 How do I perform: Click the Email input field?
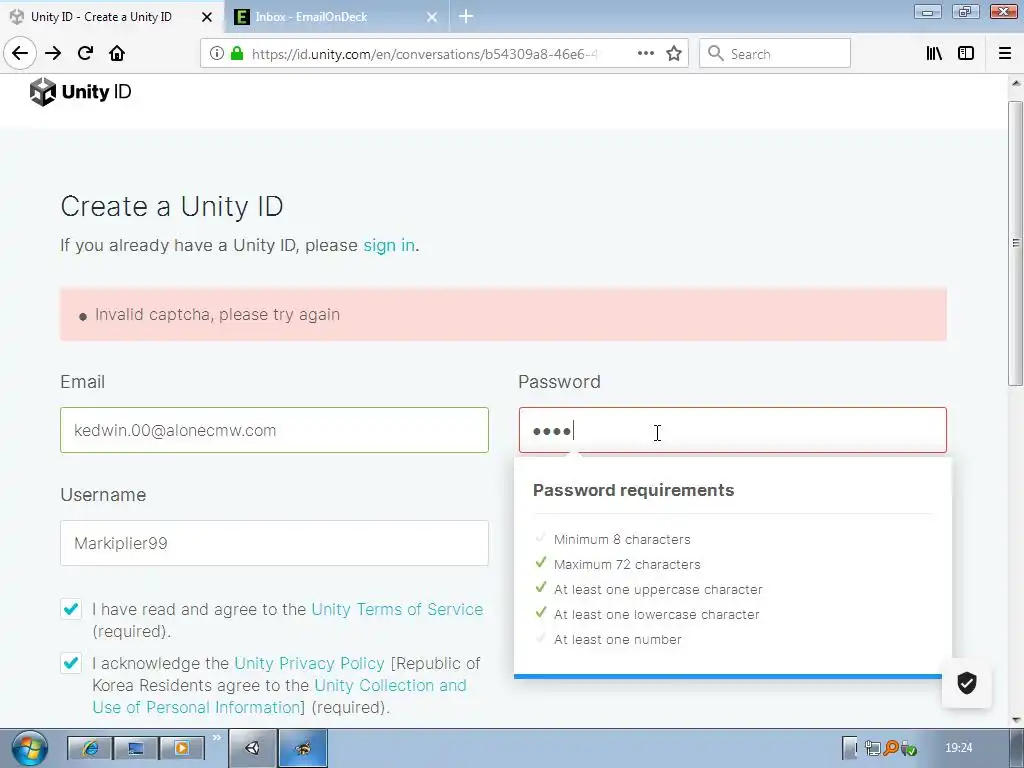coord(274,430)
